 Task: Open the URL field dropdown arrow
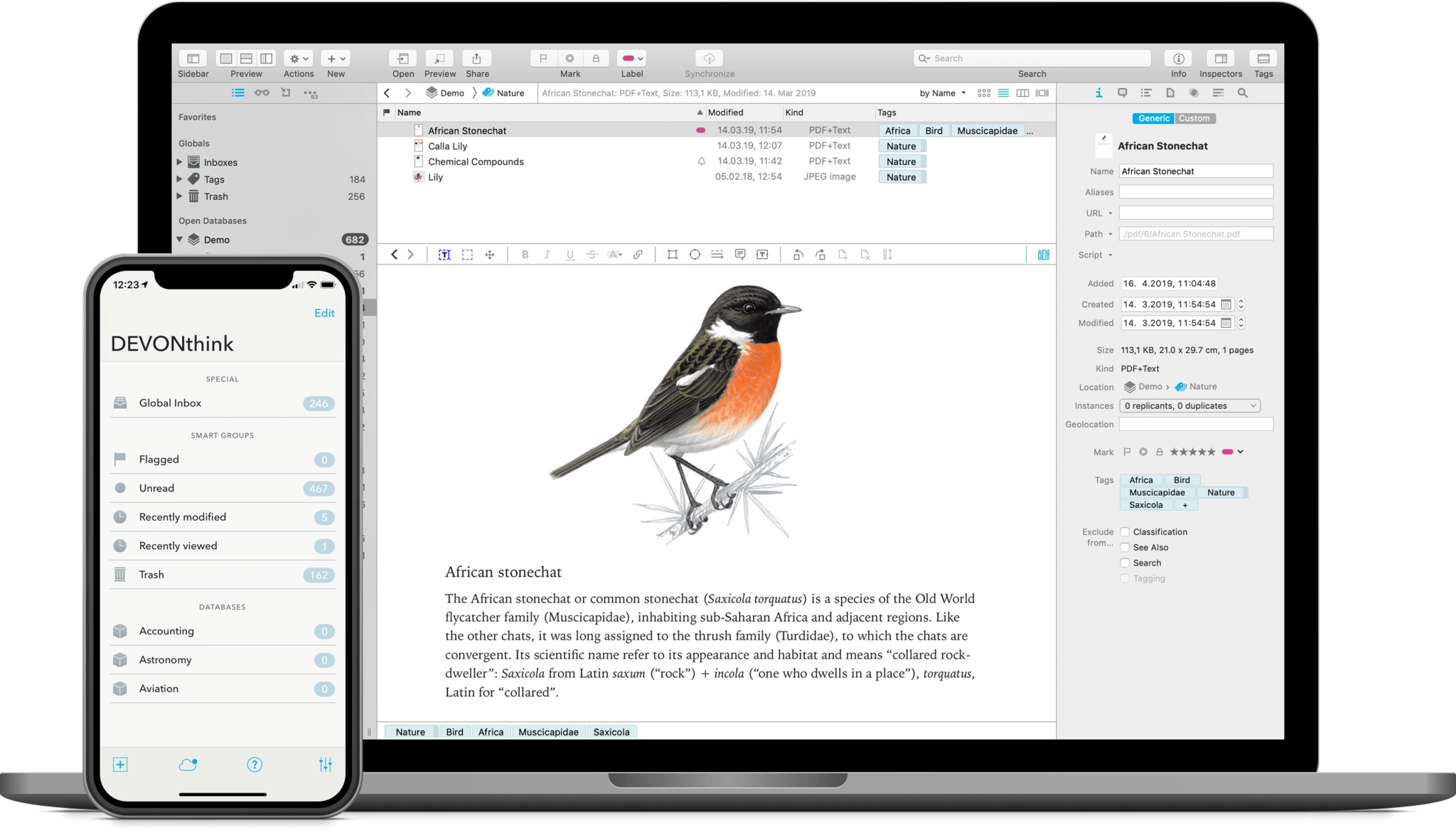[x=1110, y=213]
